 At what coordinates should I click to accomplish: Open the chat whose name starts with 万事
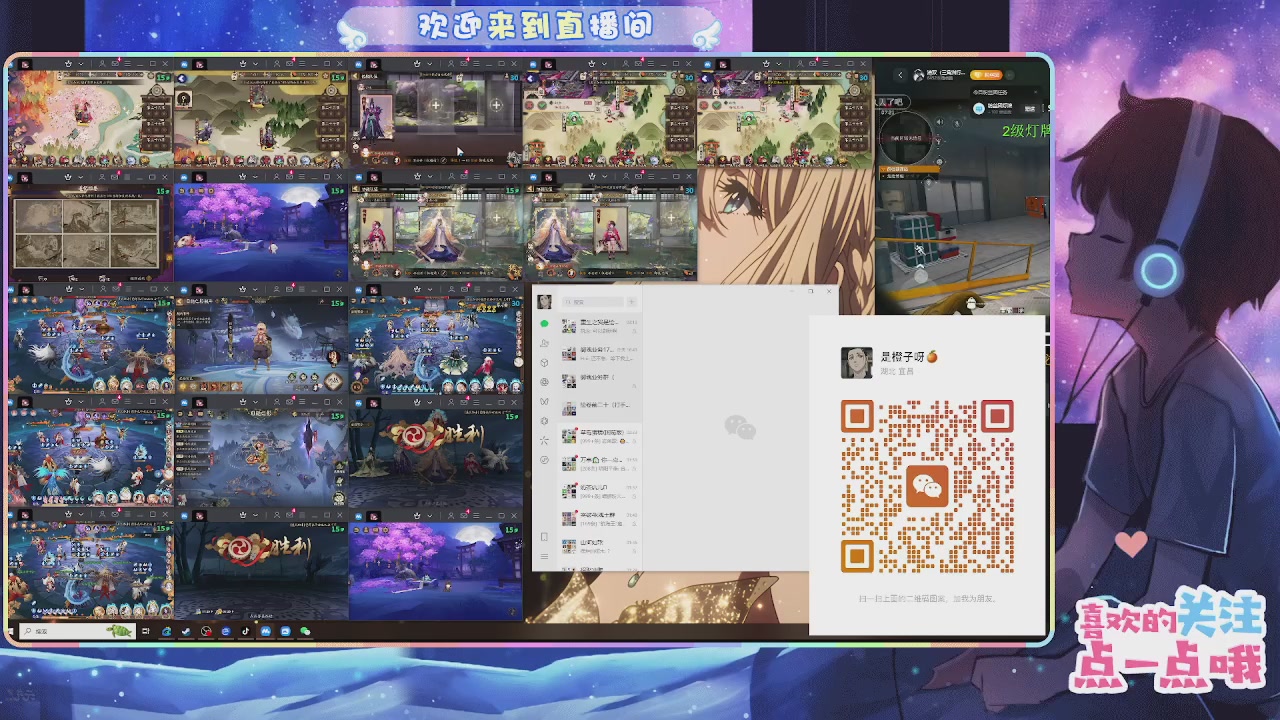pos(600,463)
